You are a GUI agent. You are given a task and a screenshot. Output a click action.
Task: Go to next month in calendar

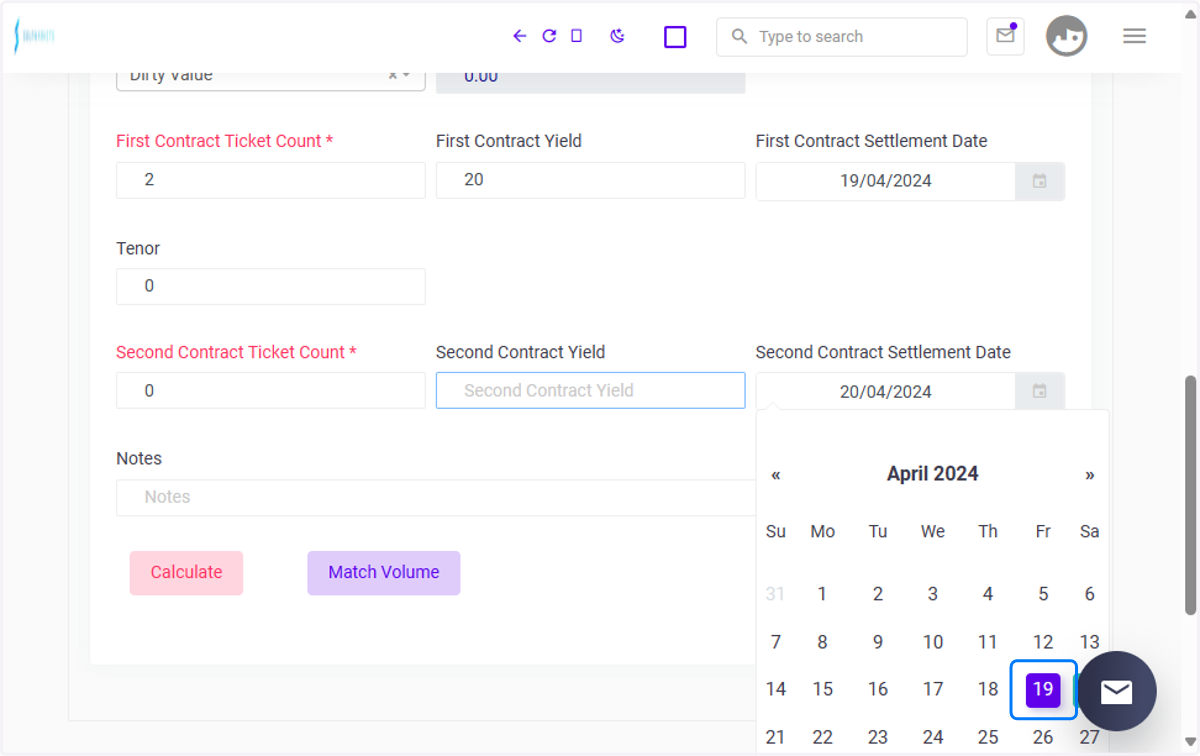click(1090, 475)
